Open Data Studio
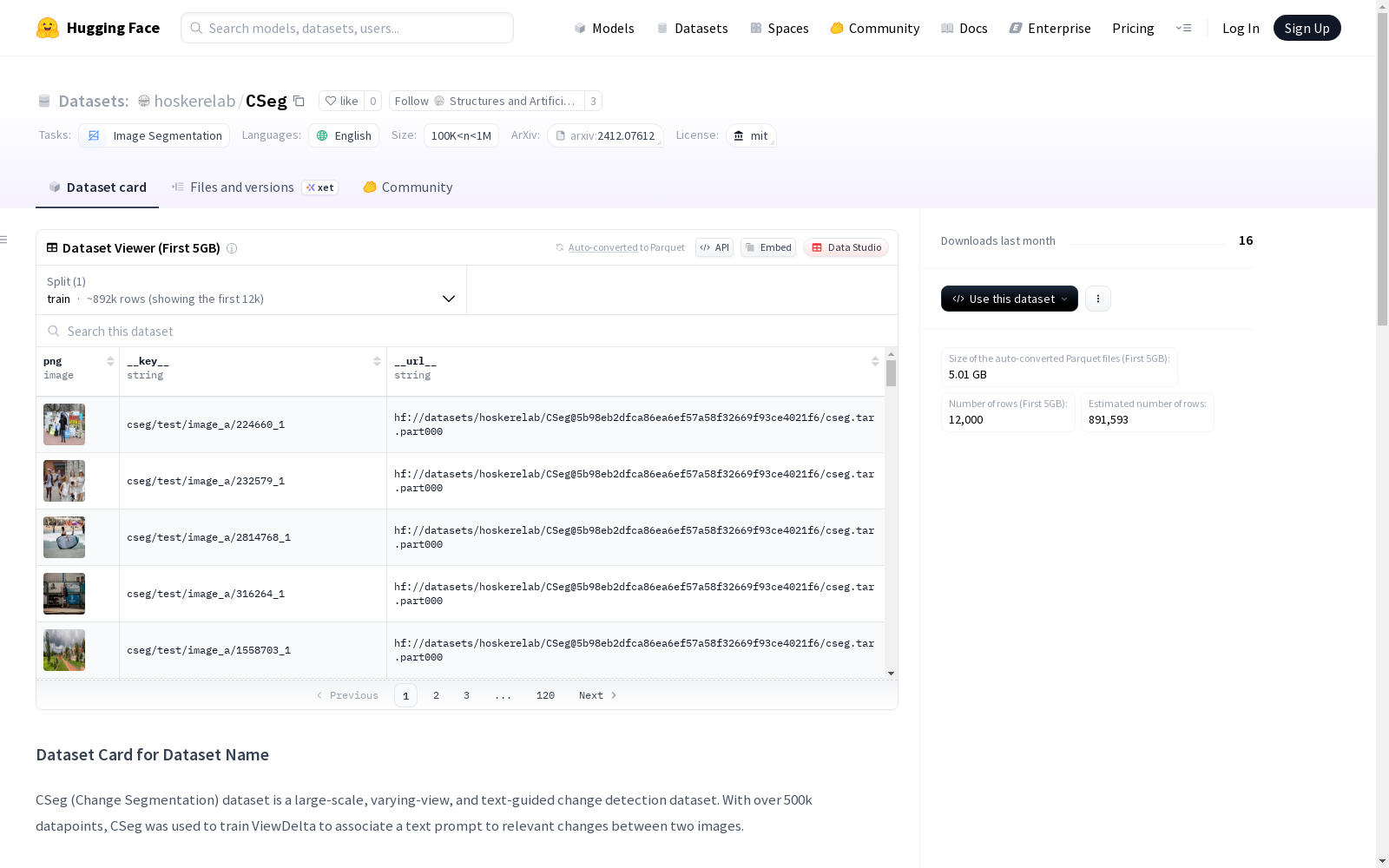 point(846,247)
